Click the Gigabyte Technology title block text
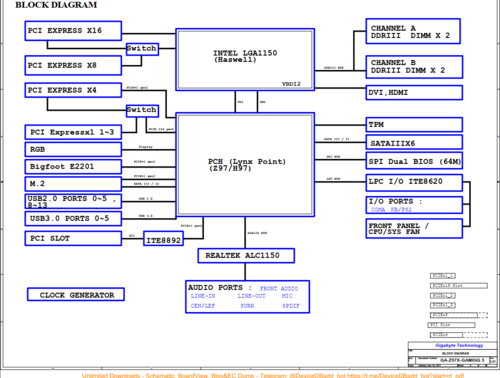Screen dimensions: 500x378 [459, 345]
